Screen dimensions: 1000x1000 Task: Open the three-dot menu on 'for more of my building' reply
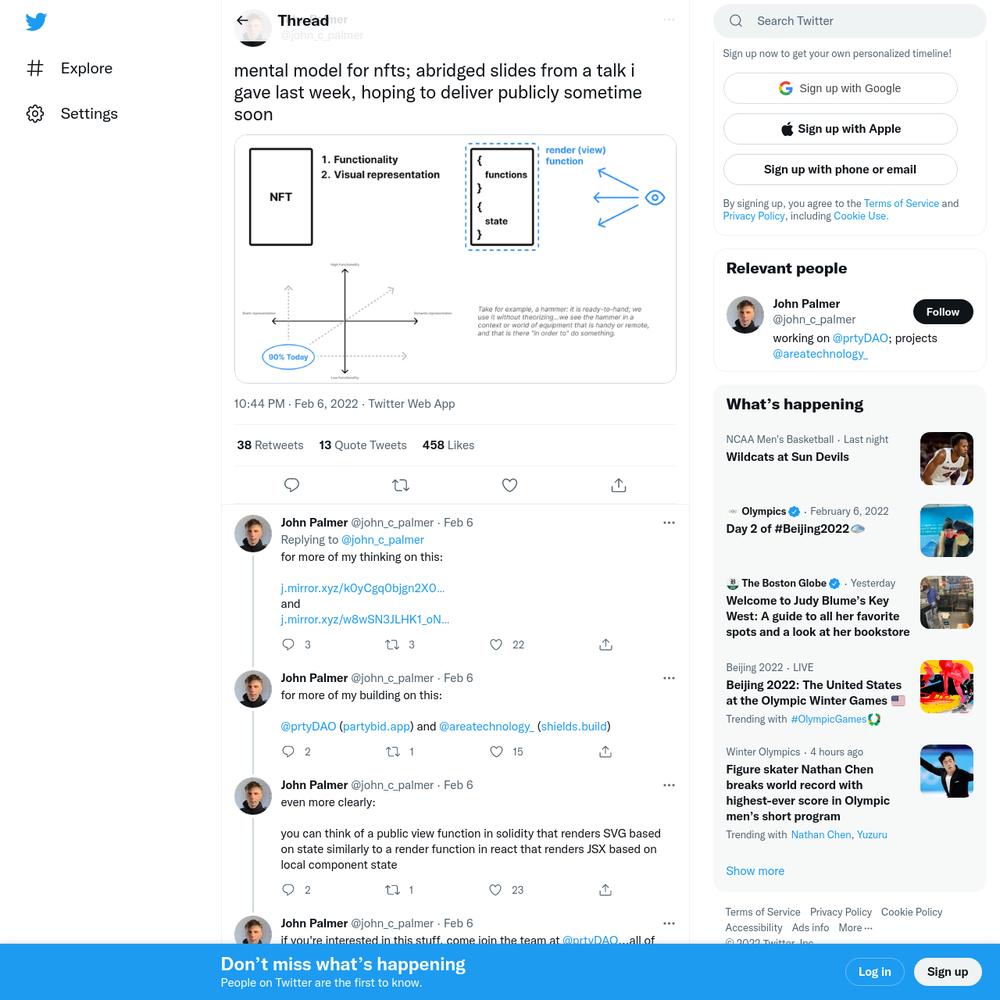[x=669, y=678]
